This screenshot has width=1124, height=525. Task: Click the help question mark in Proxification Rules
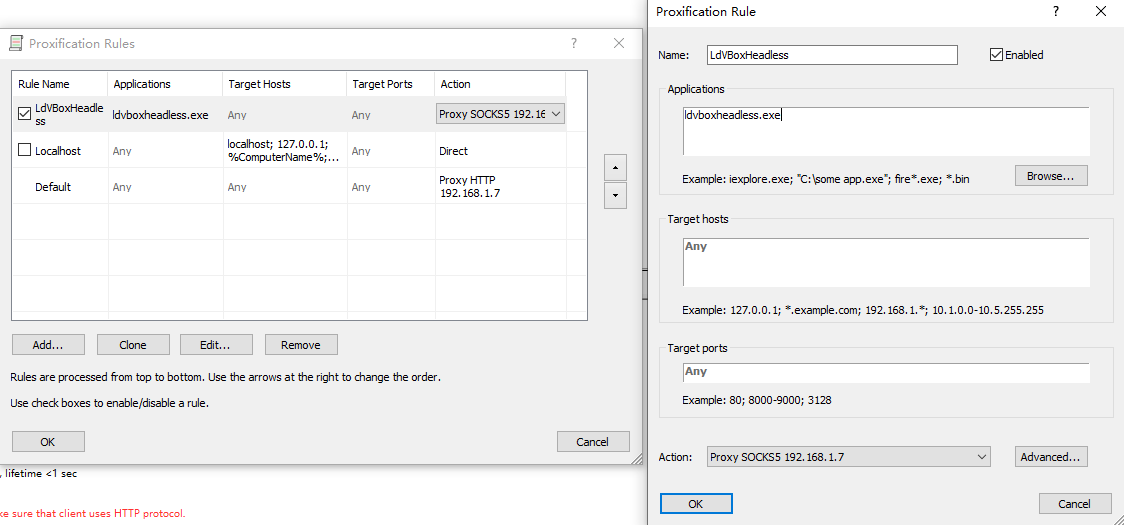(x=574, y=43)
